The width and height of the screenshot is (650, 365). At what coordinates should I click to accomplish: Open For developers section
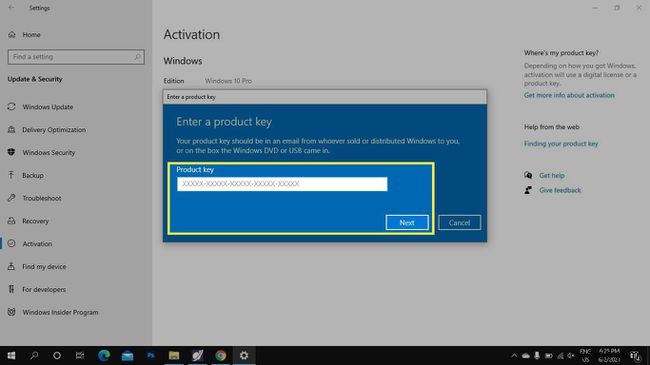(44, 289)
